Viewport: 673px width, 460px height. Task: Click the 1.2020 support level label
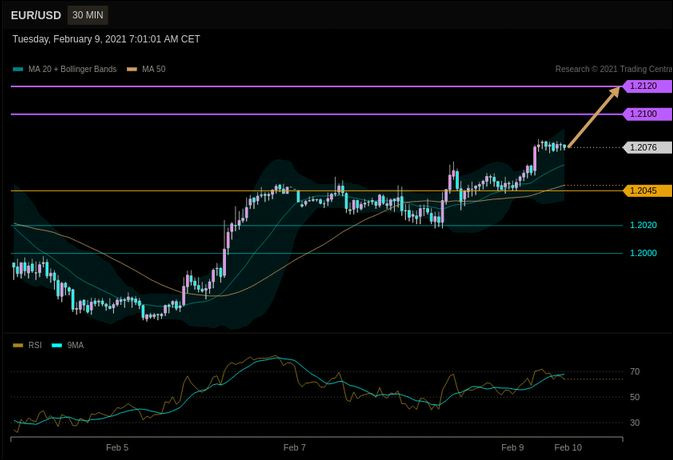pos(643,225)
